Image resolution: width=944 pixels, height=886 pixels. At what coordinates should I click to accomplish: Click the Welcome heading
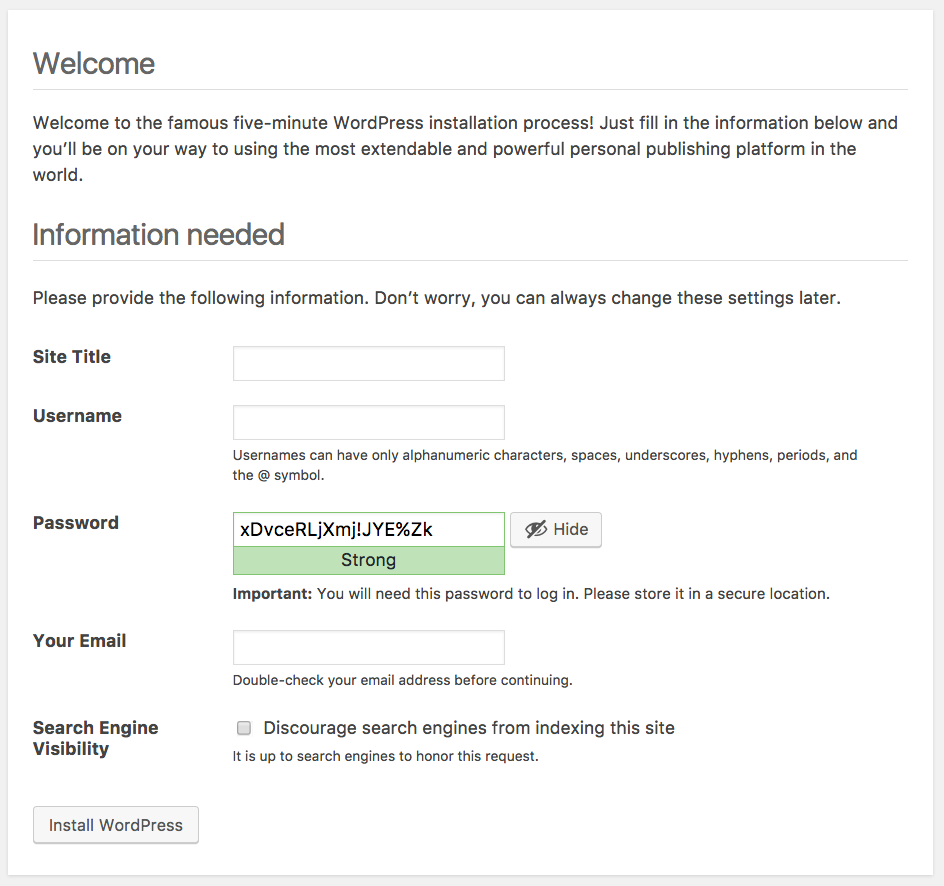coord(94,64)
